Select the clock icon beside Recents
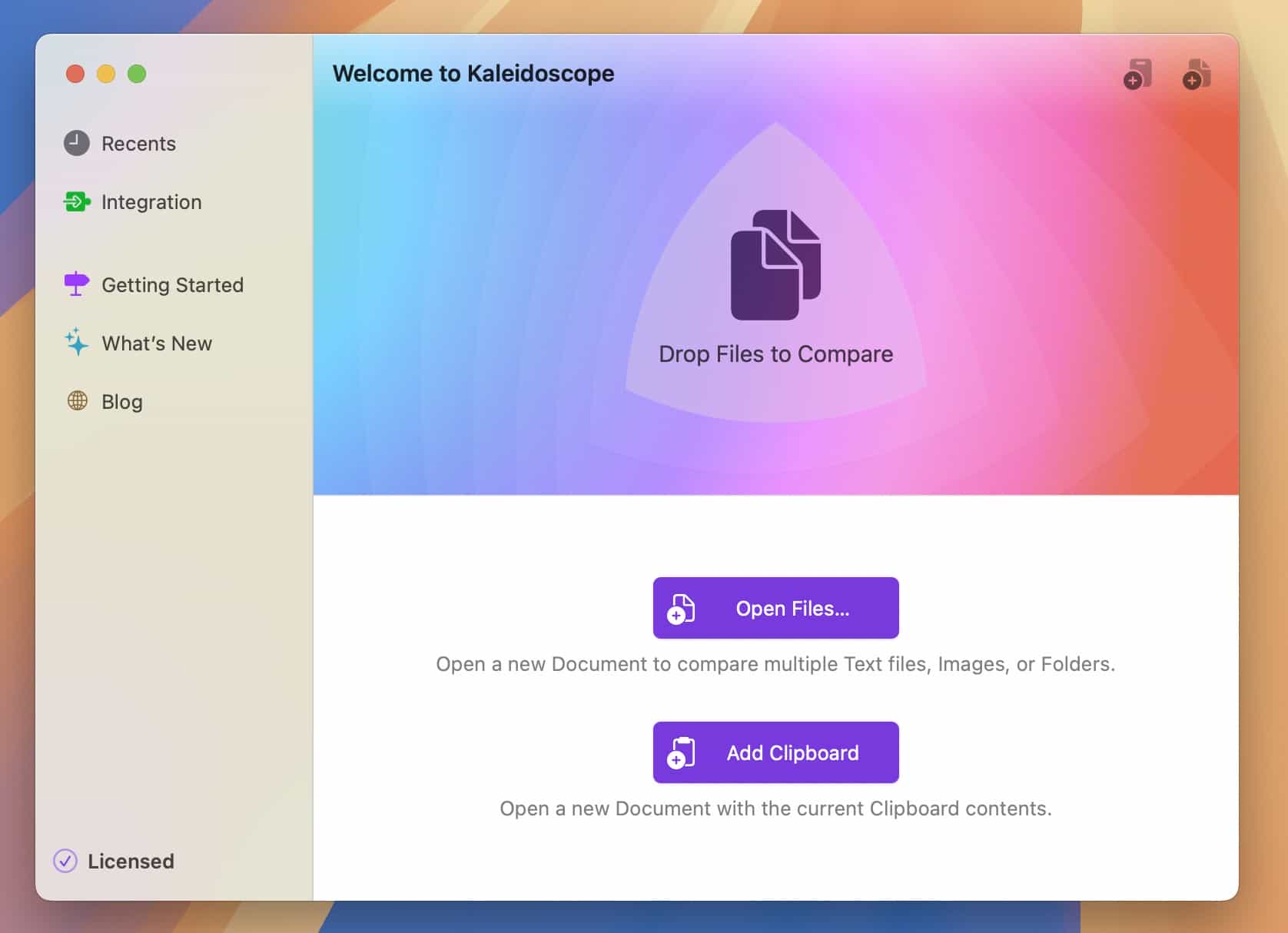This screenshot has height=933, width=1288. tap(76, 143)
